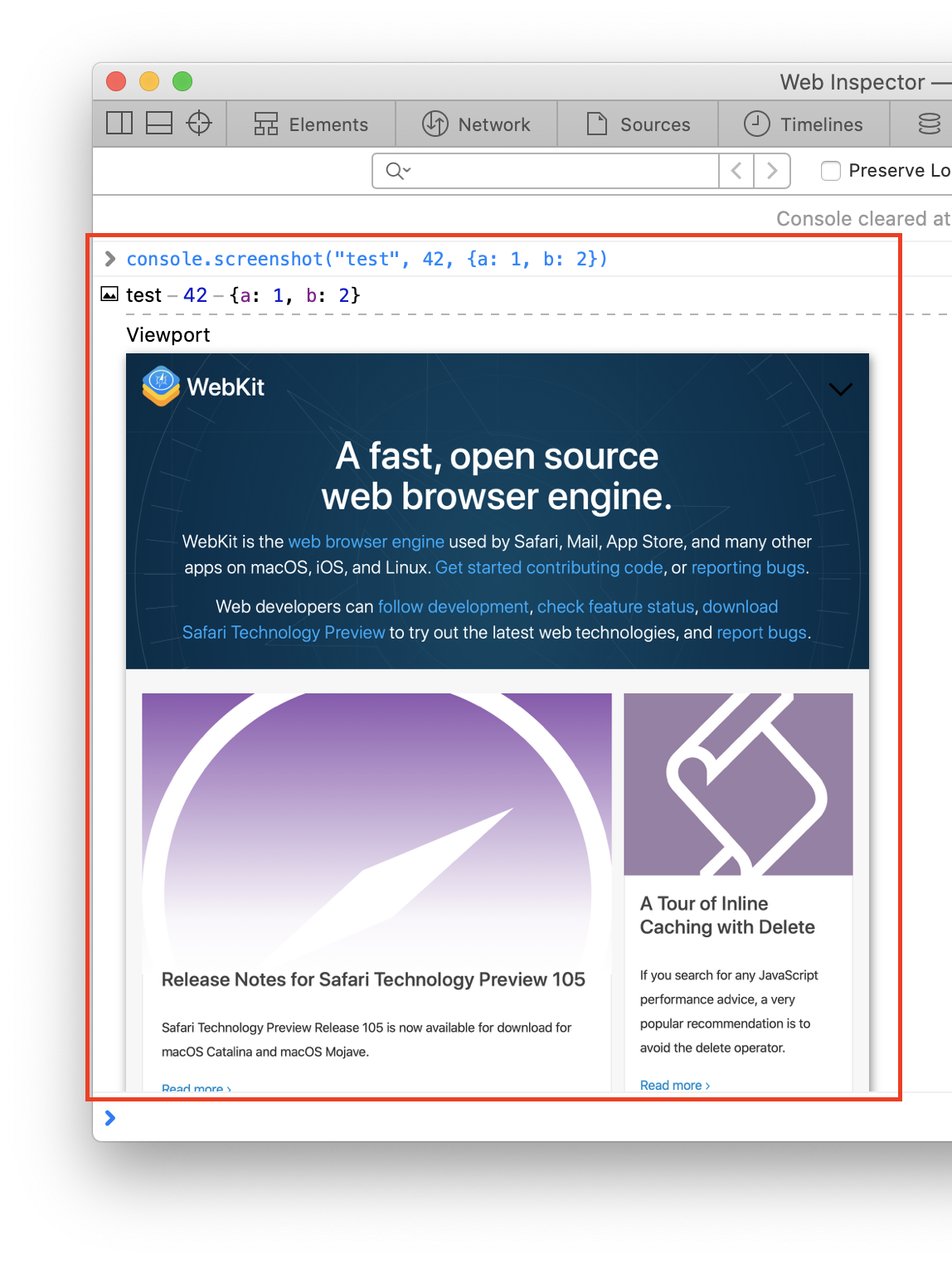Go to previous search result arrow
This screenshot has height=1264, width=952.
pyautogui.click(x=736, y=171)
